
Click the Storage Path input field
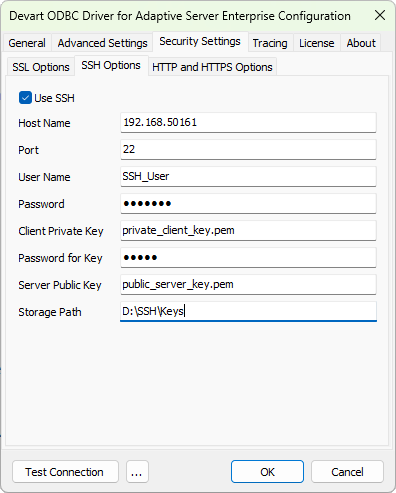point(248,311)
